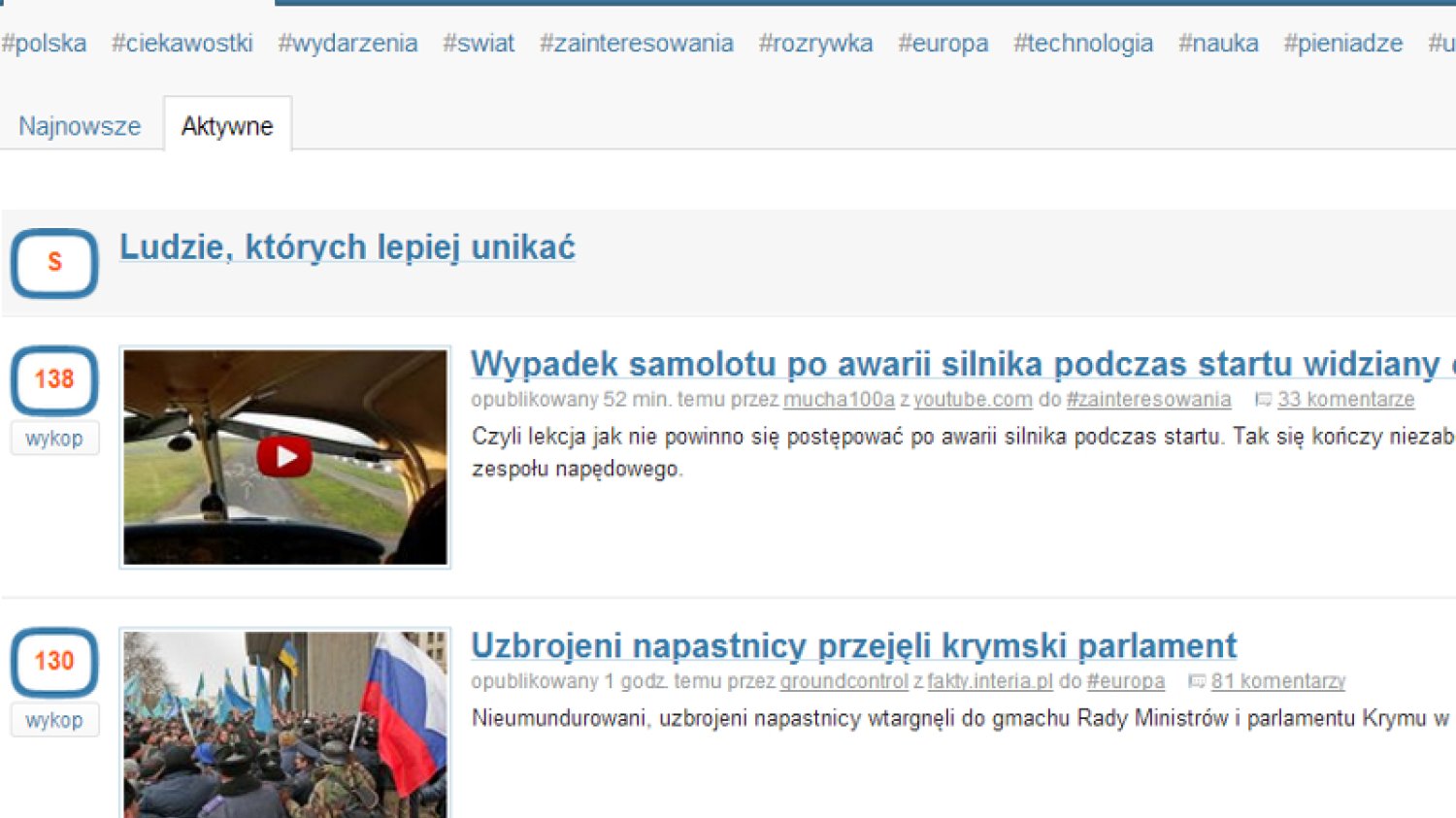Visit youtube.com source link
The width and height of the screenshot is (1456, 818).
click(x=973, y=400)
